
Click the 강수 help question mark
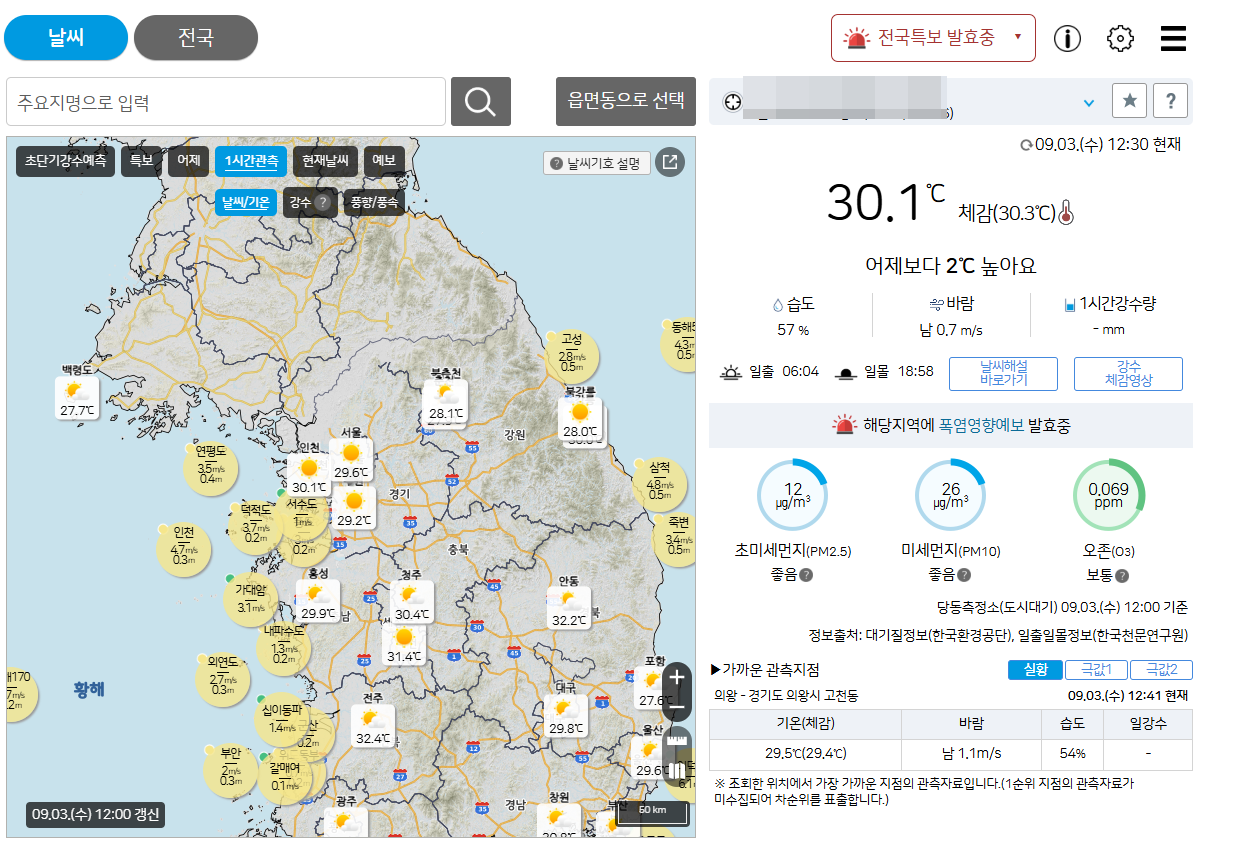pos(322,202)
